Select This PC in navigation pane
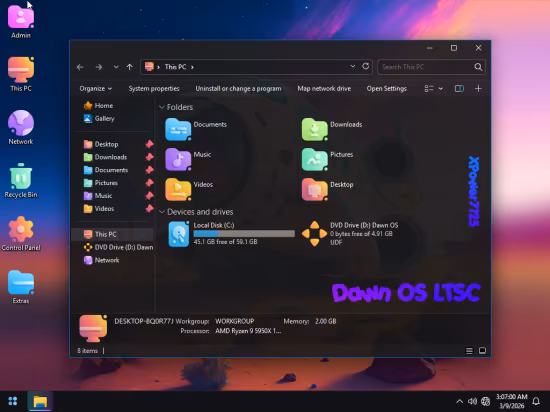The image size is (550, 412). 112,234
